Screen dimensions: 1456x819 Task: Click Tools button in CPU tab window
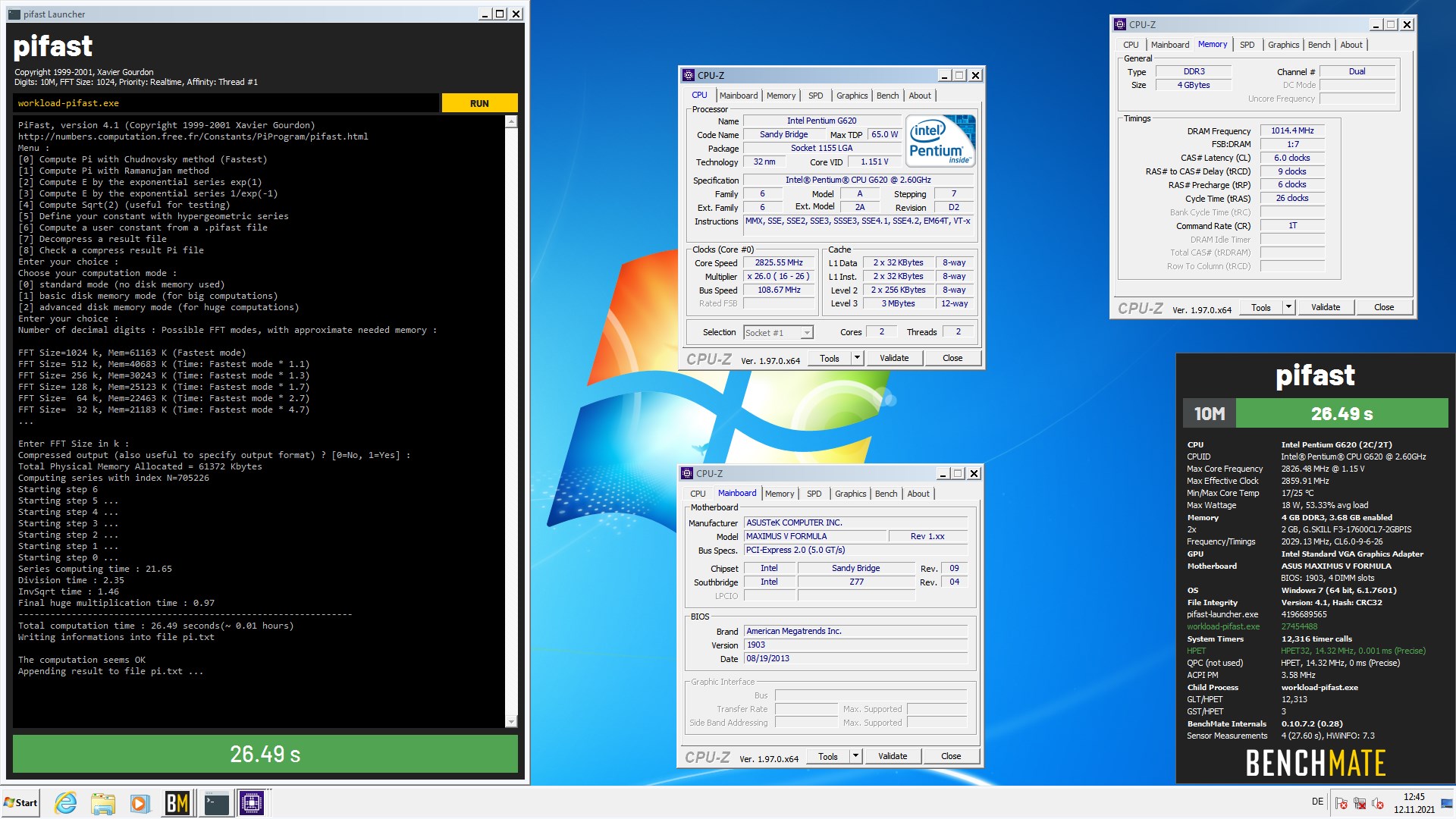(830, 358)
